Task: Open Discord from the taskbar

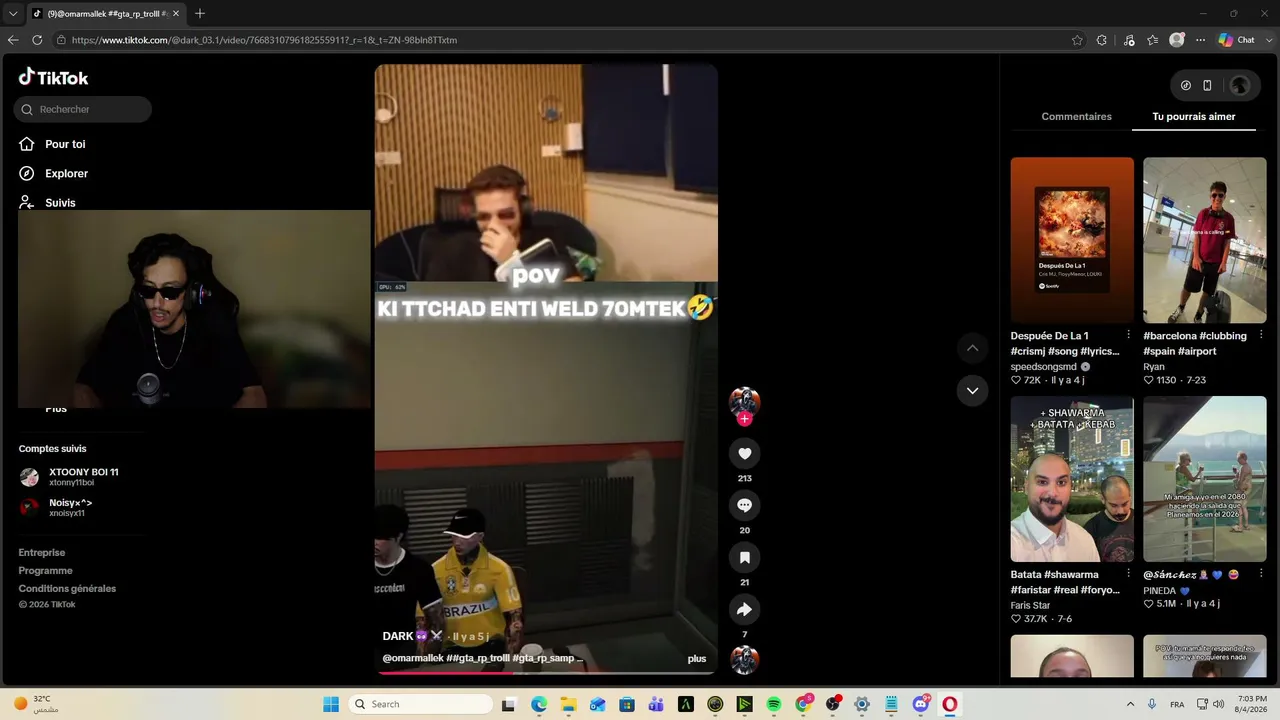Action: [x=921, y=704]
